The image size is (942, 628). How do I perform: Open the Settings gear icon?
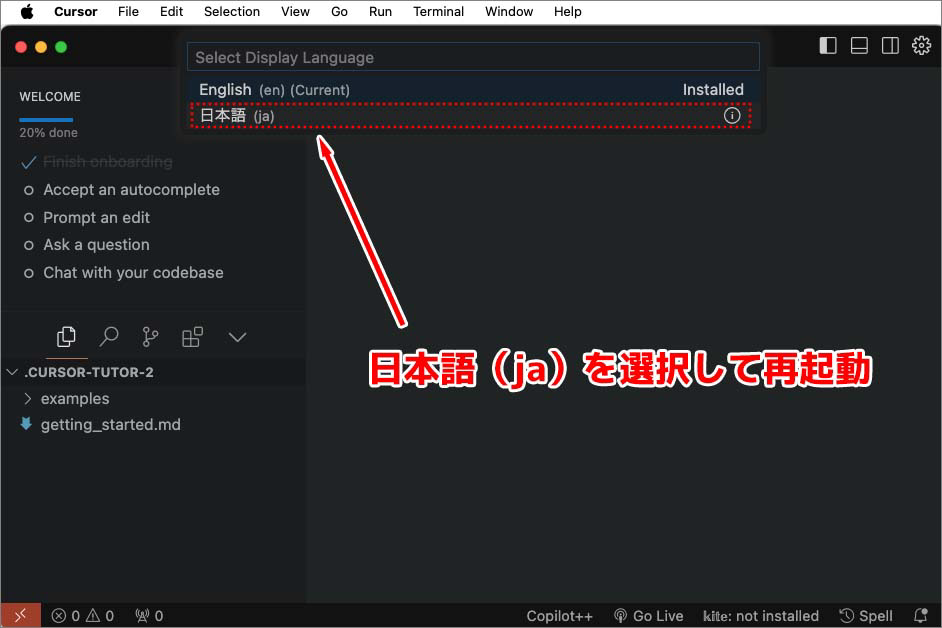(x=921, y=44)
